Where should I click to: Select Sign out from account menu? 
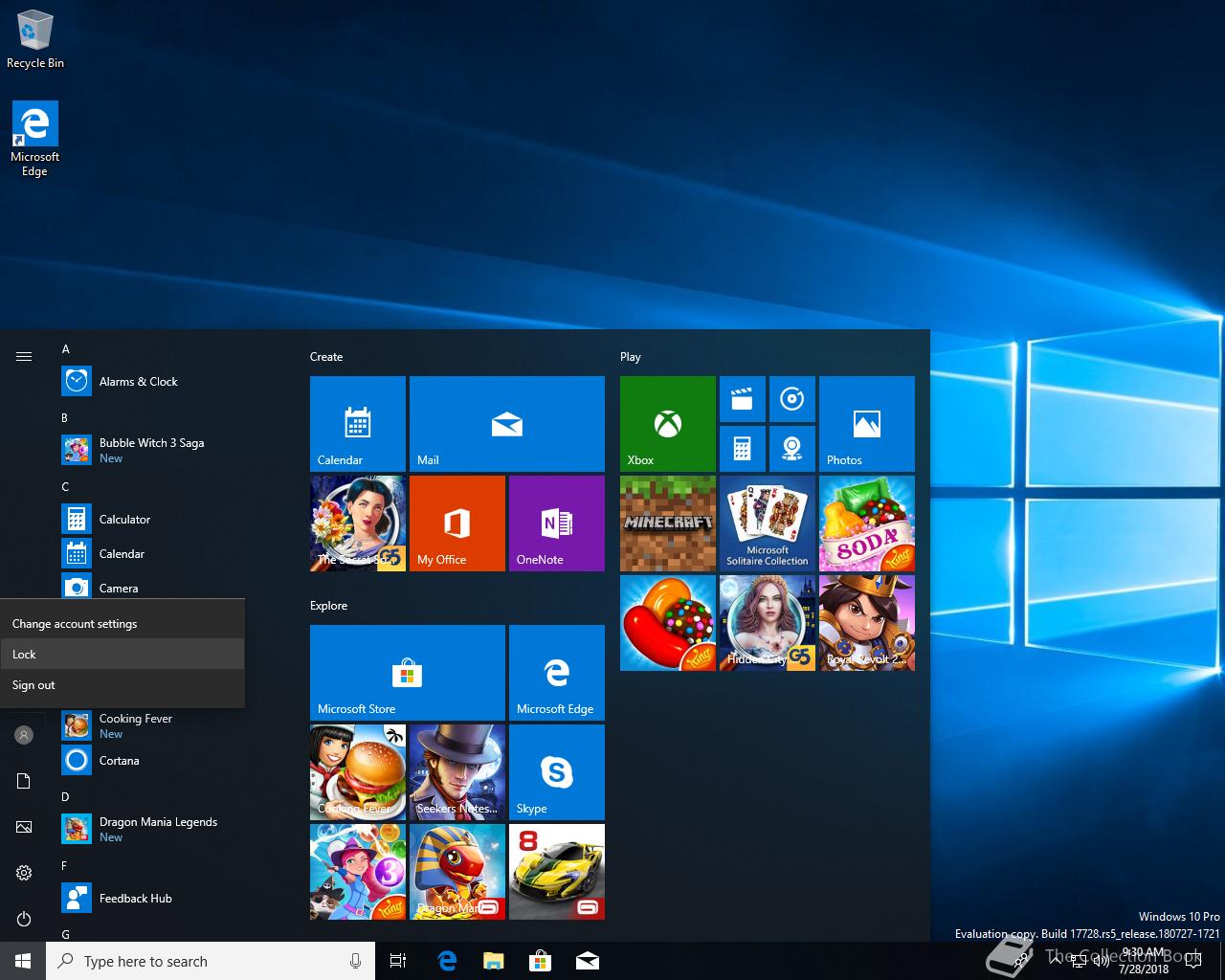122,685
